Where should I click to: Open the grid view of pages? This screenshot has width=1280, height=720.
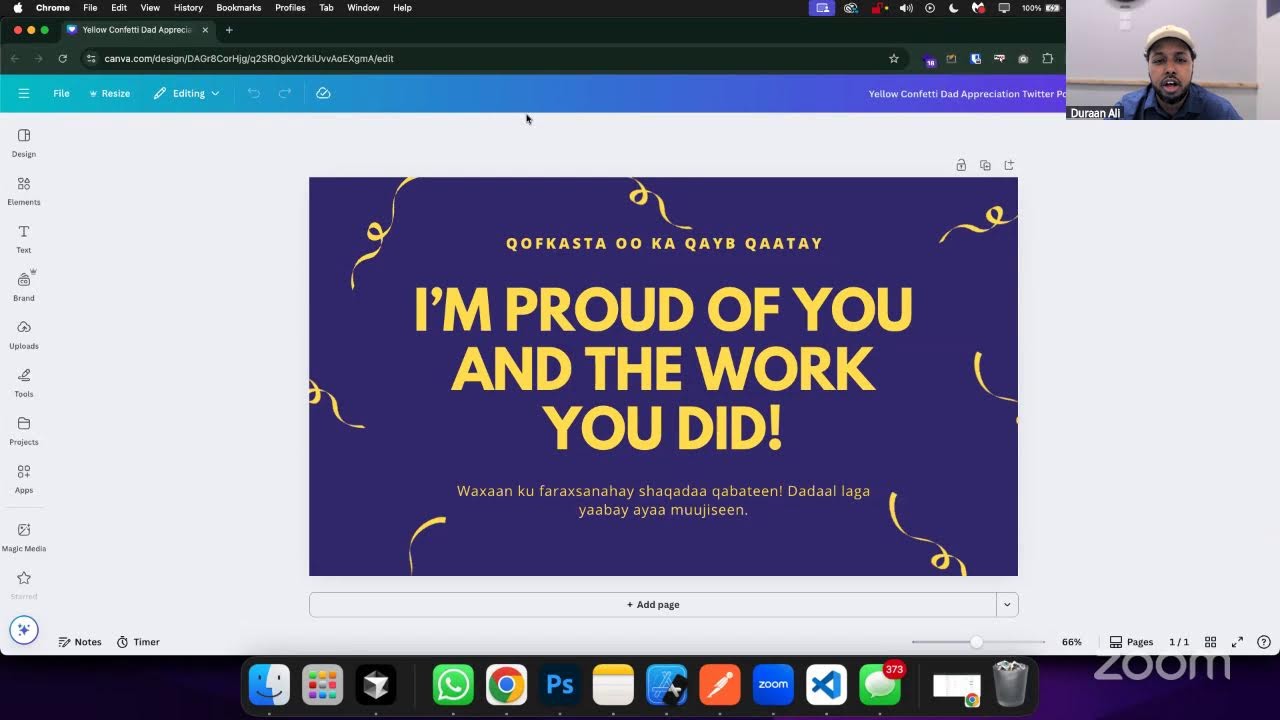pos(1210,642)
